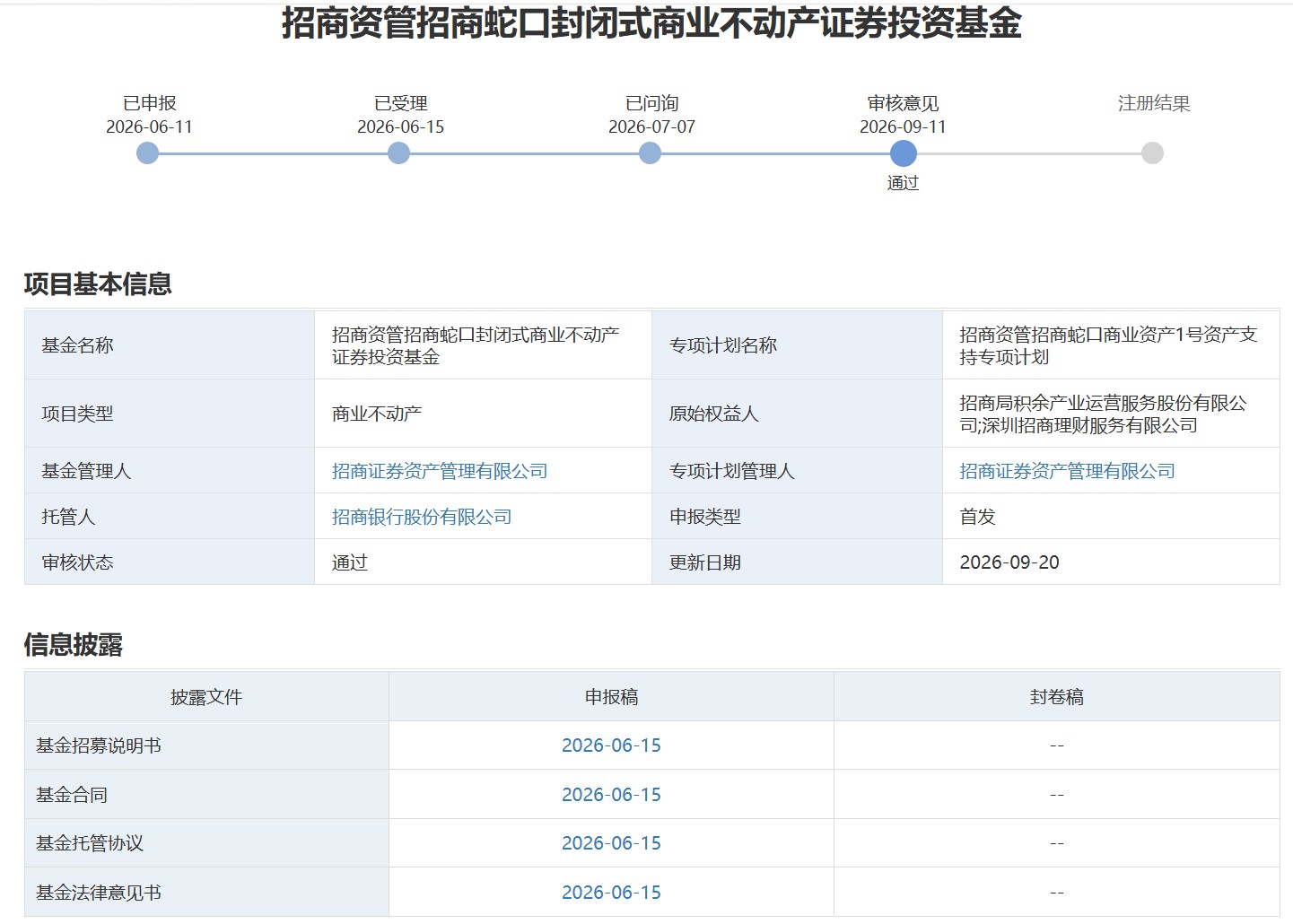Click the 审核意见 step label
Screen dimensions: 1293x924
[903, 103]
